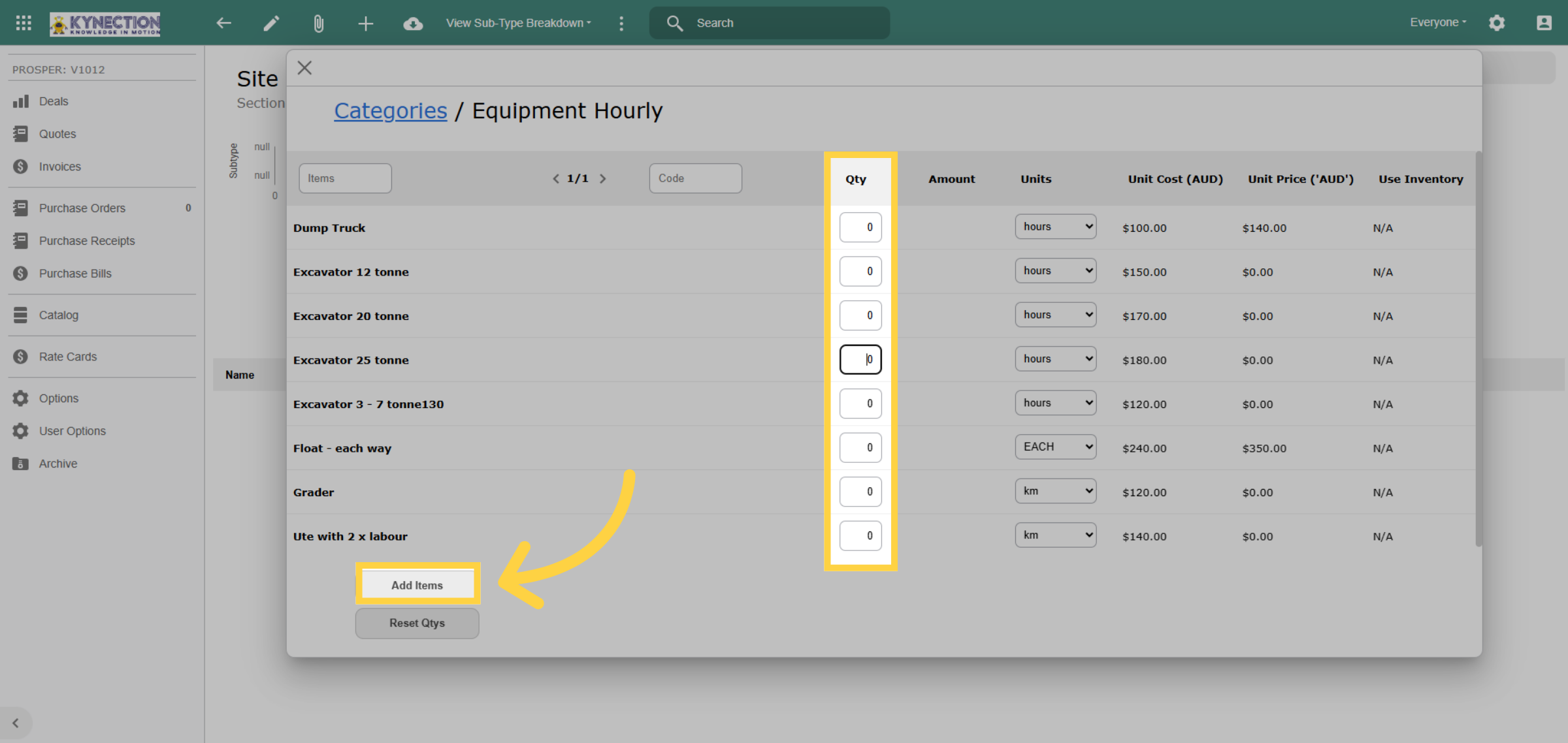Open the Everyone filter dropdown
The image size is (1568, 743).
[1438, 22]
